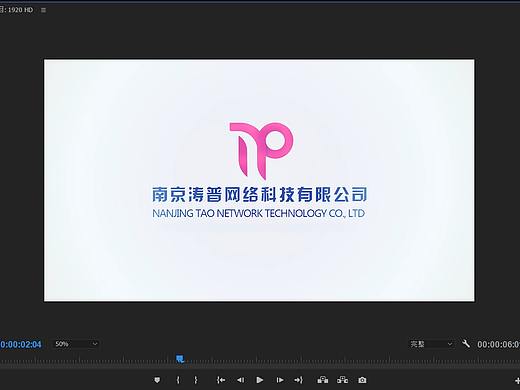This screenshot has width=520, height=390.
Task: Click the duration timecode 00:00:06
Action: pos(498,344)
